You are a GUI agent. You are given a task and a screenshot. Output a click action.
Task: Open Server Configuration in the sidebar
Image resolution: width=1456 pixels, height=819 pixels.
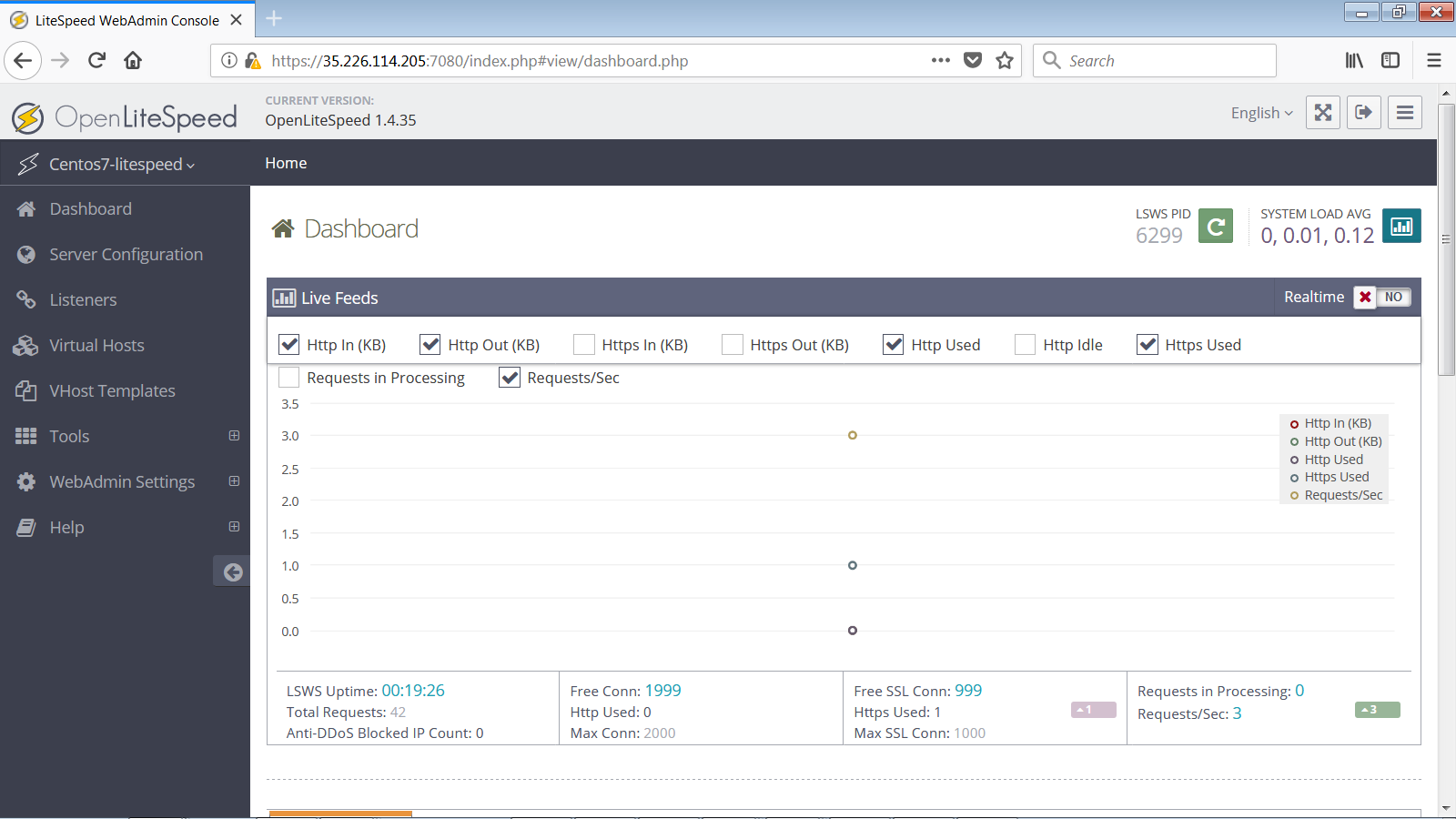coord(126,255)
